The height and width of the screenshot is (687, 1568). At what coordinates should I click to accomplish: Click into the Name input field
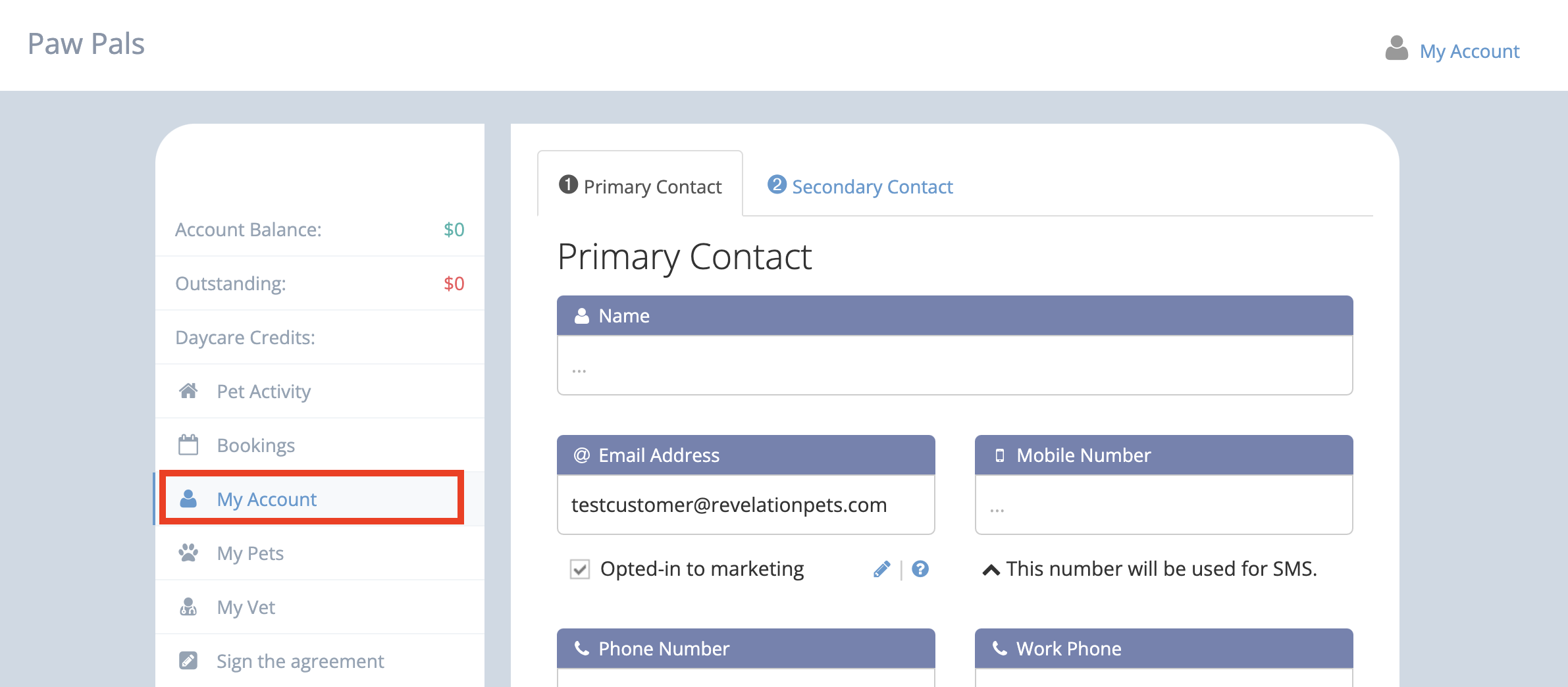click(x=954, y=366)
